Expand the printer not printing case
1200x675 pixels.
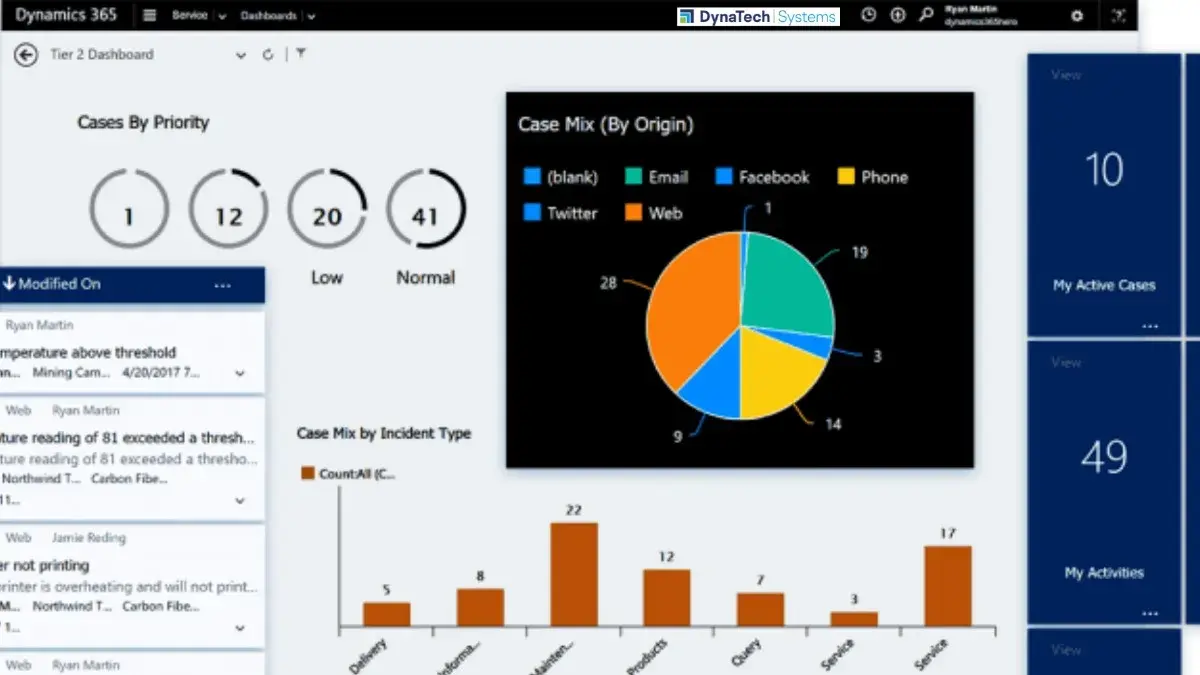(240, 628)
